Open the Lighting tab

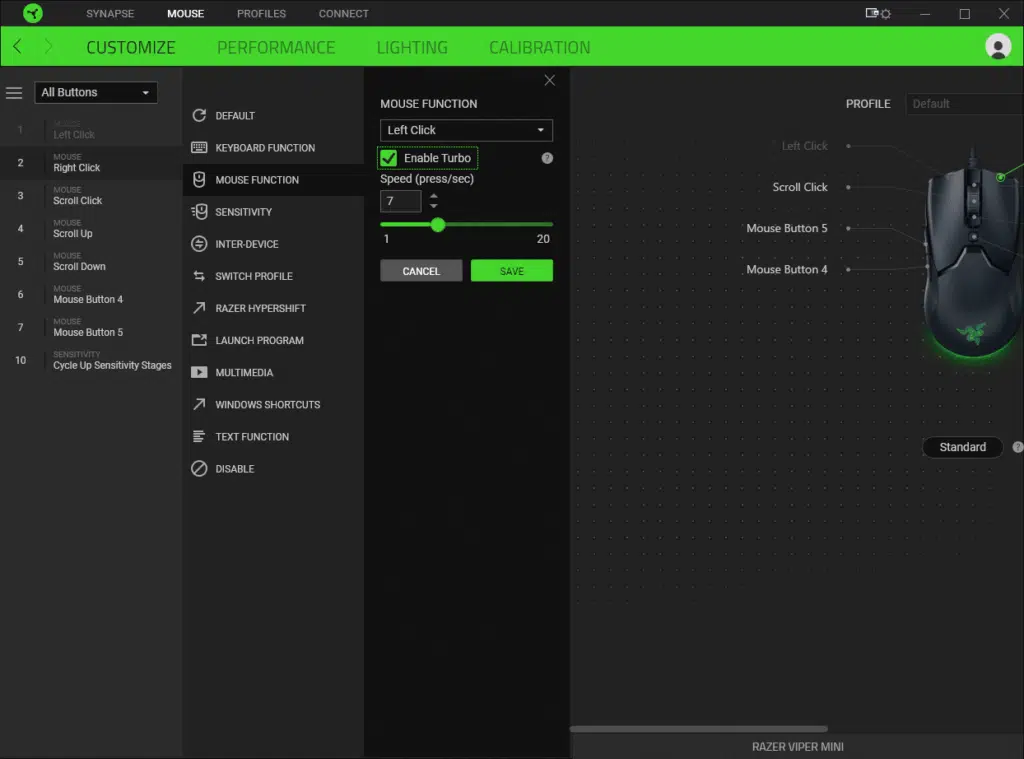[412, 47]
